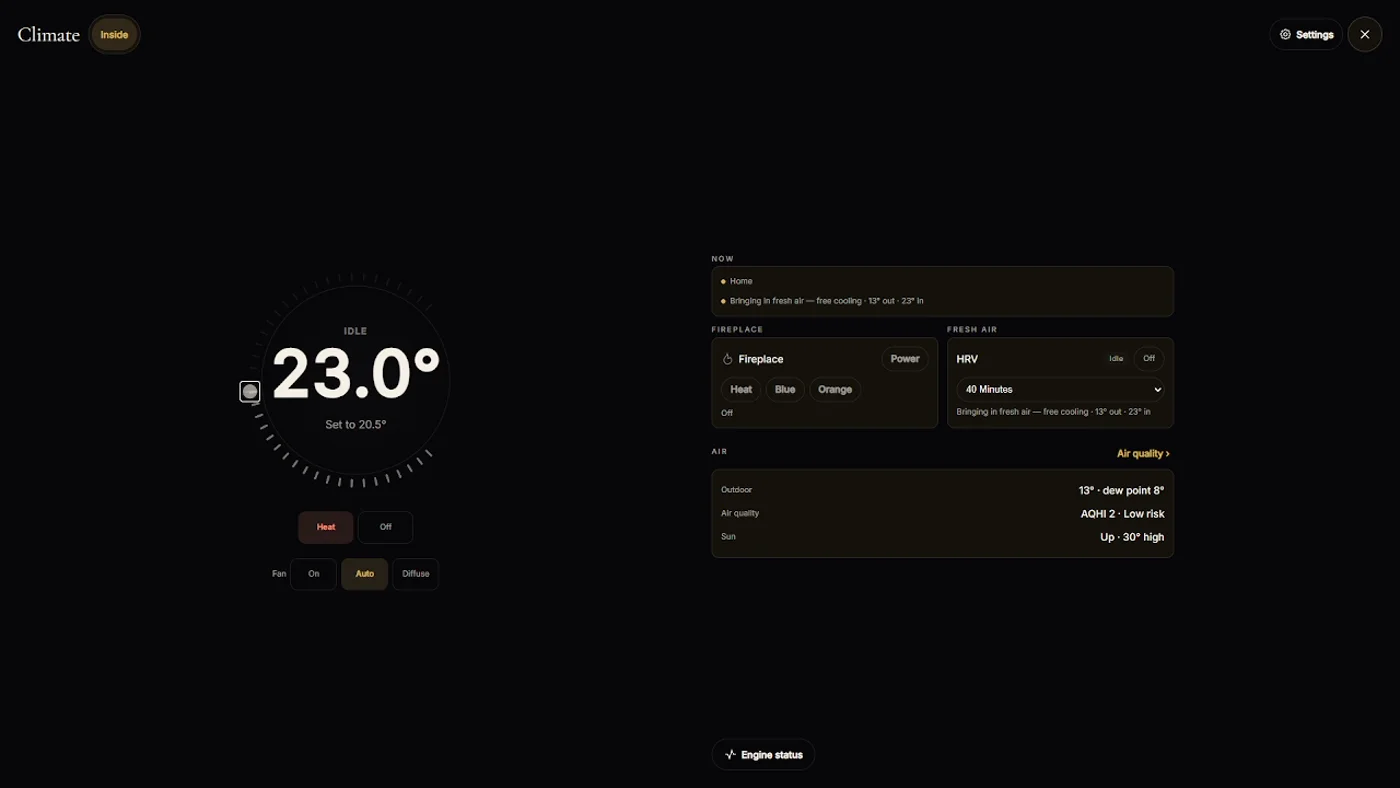This screenshot has height=788, width=1400.
Task: Set the fan to Diffuse
Action: tap(415, 574)
